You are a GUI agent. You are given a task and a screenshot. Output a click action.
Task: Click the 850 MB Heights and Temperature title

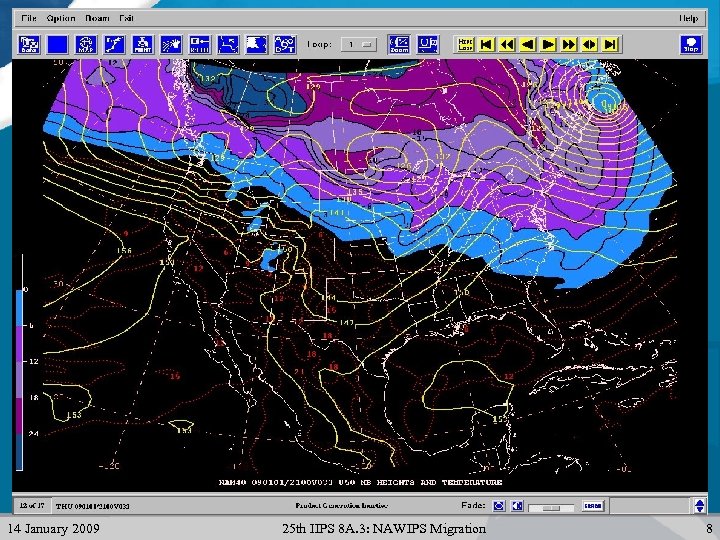pos(360,482)
